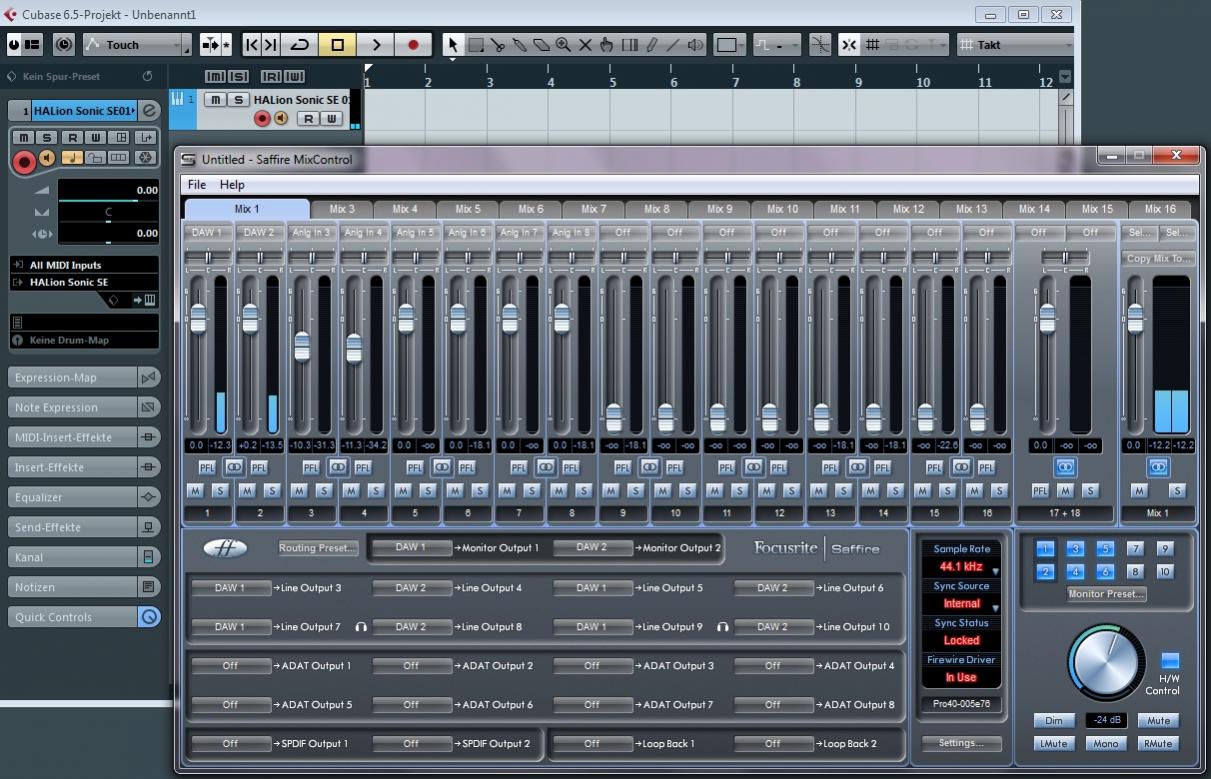Select the Play speaker tool in Cubase
Viewport: 1211px width, 779px height.
(x=696, y=45)
